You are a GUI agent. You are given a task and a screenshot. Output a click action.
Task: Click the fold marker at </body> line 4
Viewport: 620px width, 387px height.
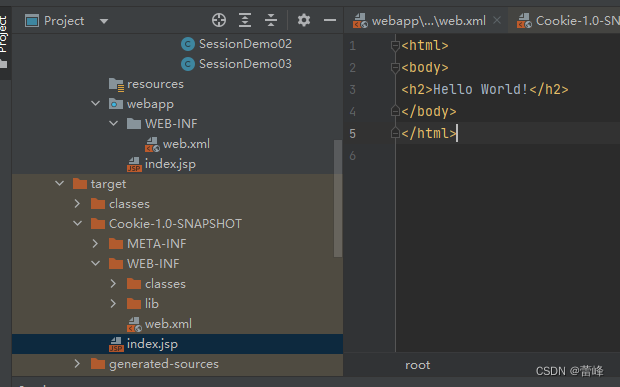[395, 111]
